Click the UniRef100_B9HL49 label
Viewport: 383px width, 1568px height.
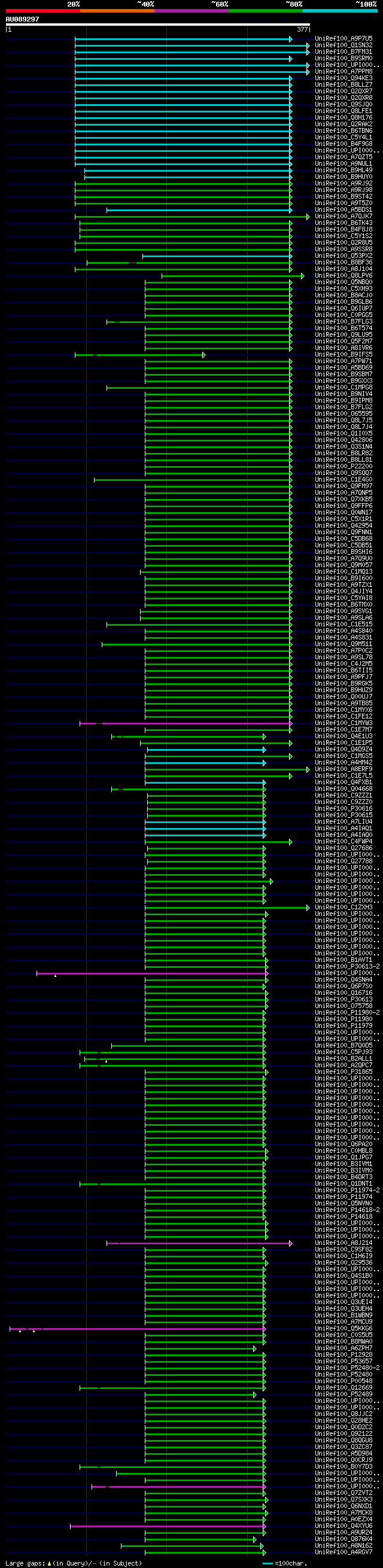(x=344, y=170)
